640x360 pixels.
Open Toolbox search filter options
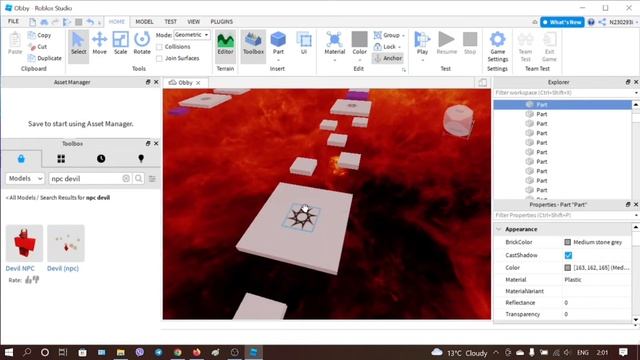pos(152,179)
